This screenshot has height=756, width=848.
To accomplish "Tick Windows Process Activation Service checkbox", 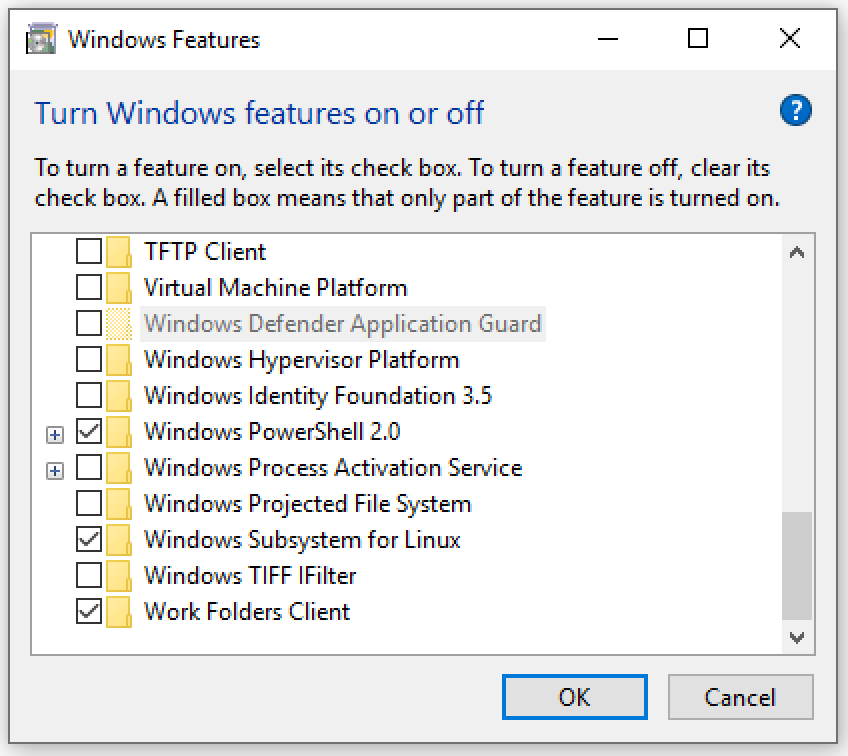I will pos(89,467).
